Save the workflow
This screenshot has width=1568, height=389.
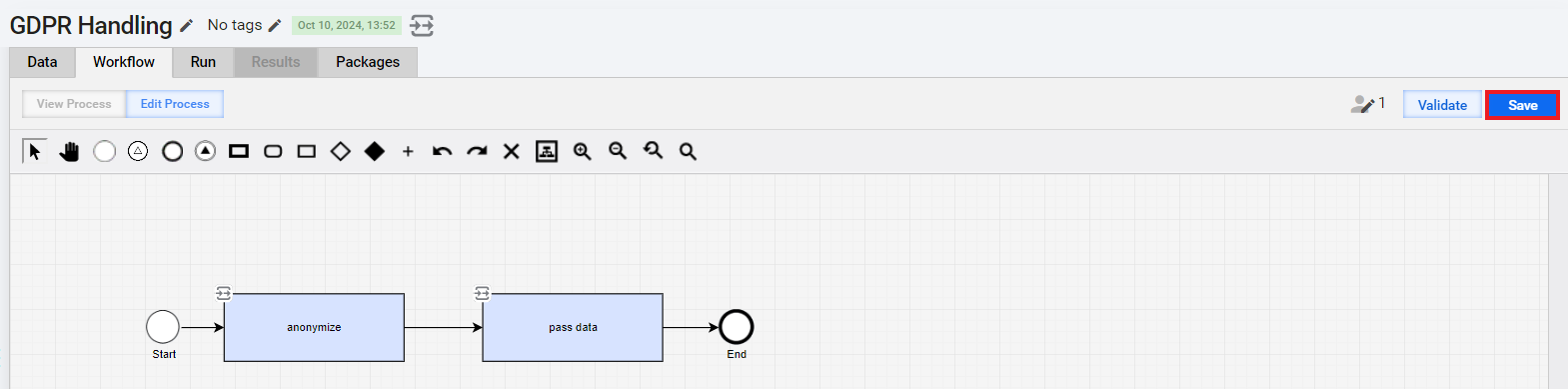click(x=1522, y=105)
